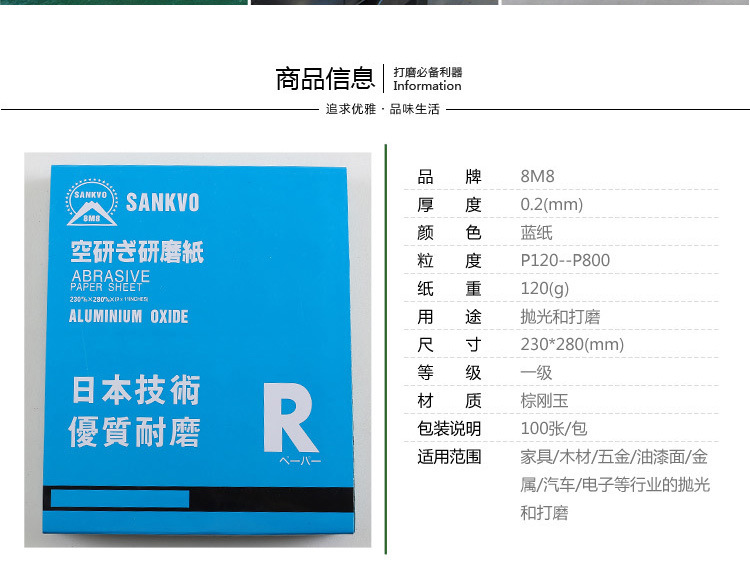Click the brand value 8M8
This screenshot has width=750, height=576.
(537, 177)
